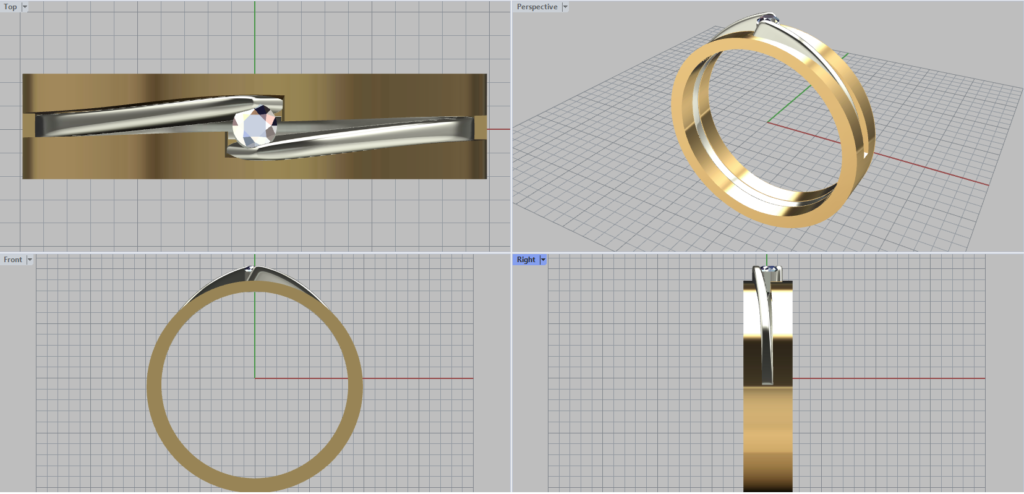Open the Right viewport dropdown arrow
1024x494 pixels.
coord(543,260)
